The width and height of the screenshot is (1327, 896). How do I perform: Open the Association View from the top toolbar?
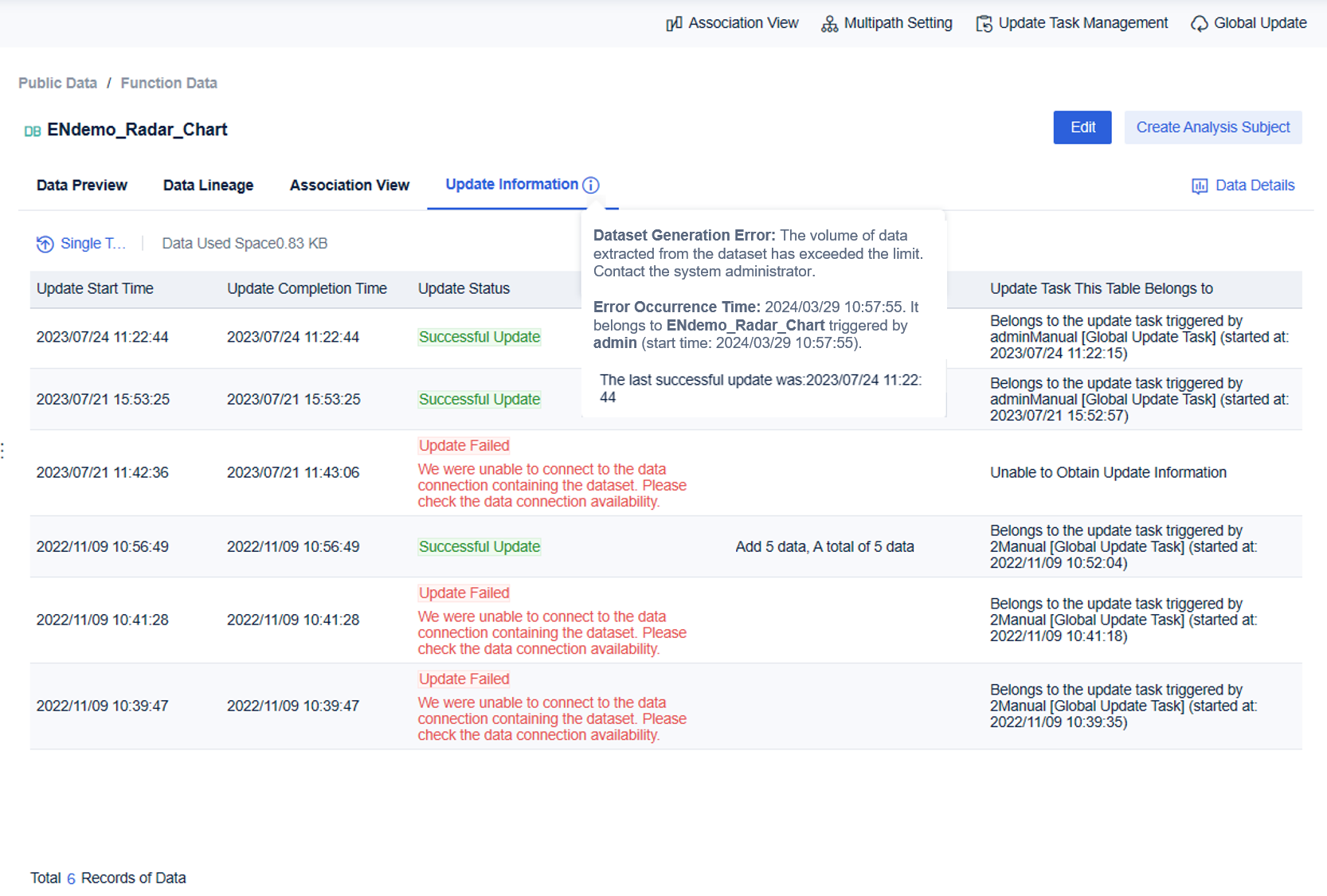730,23
